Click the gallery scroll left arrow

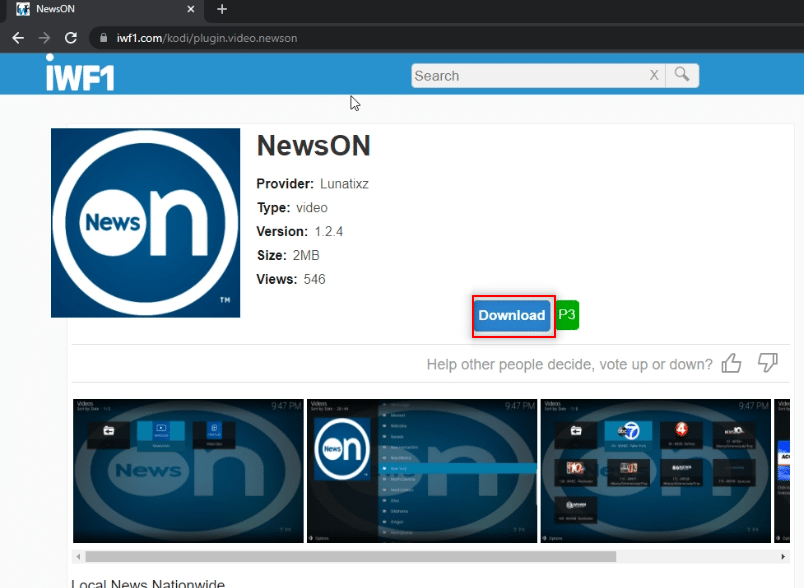pos(78,557)
